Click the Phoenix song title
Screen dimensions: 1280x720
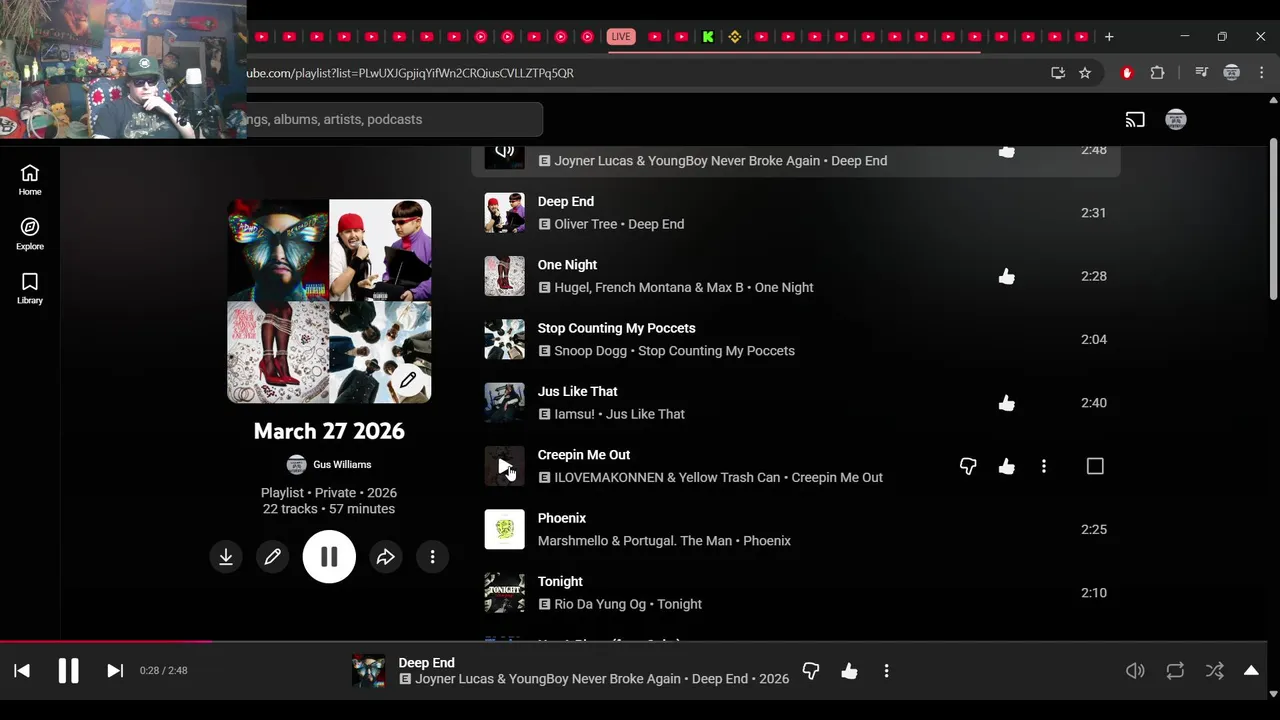pyautogui.click(x=561, y=518)
